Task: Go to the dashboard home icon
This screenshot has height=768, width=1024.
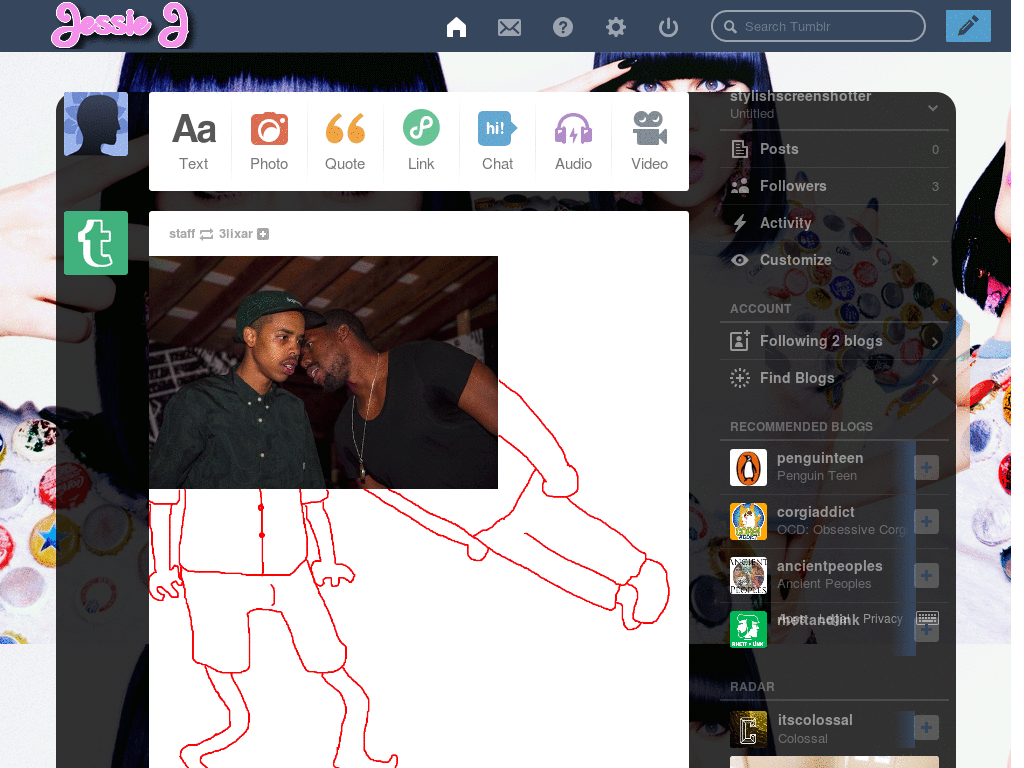Action: [456, 27]
